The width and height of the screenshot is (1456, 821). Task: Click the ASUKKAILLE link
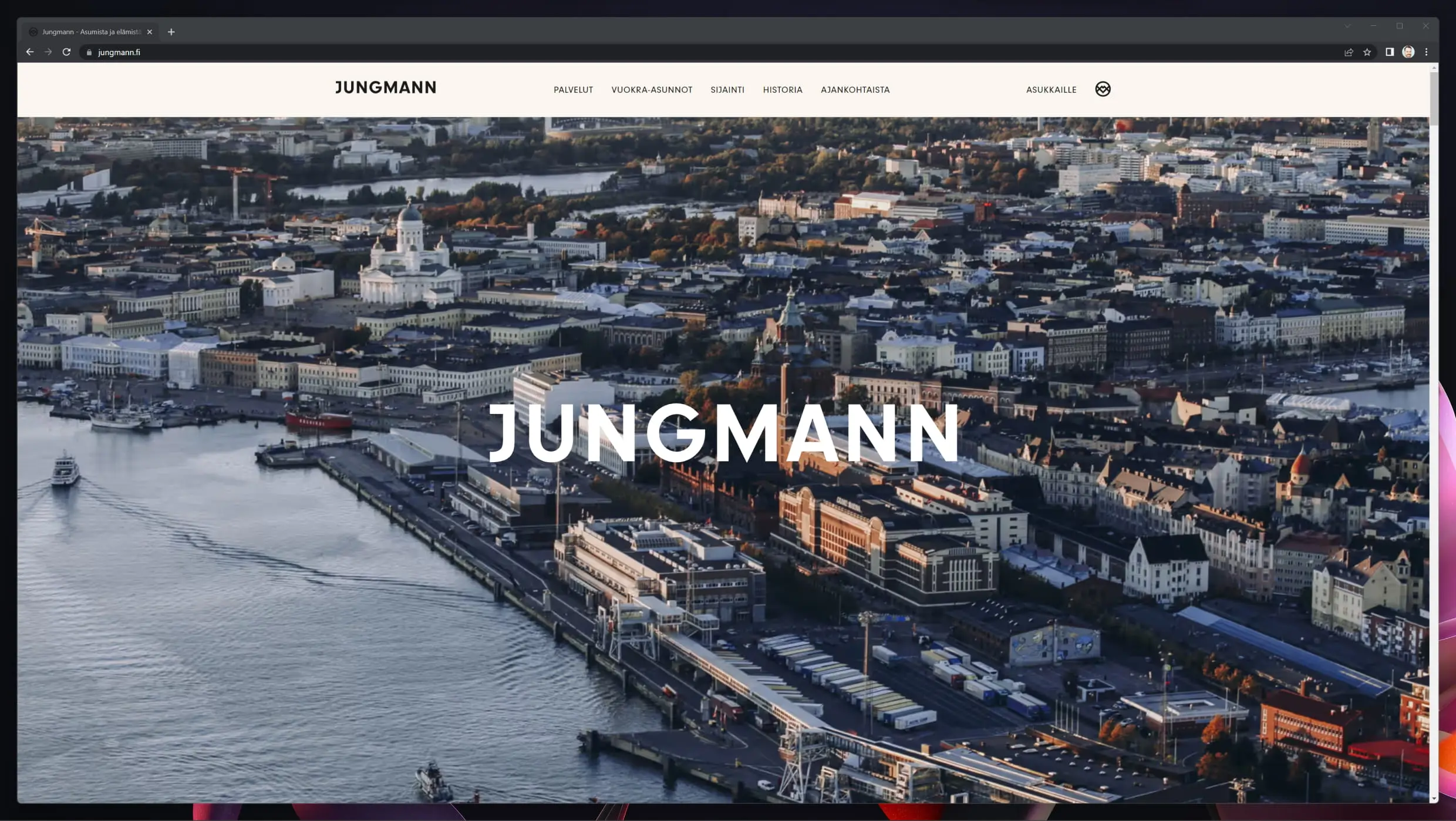tap(1051, 89)
